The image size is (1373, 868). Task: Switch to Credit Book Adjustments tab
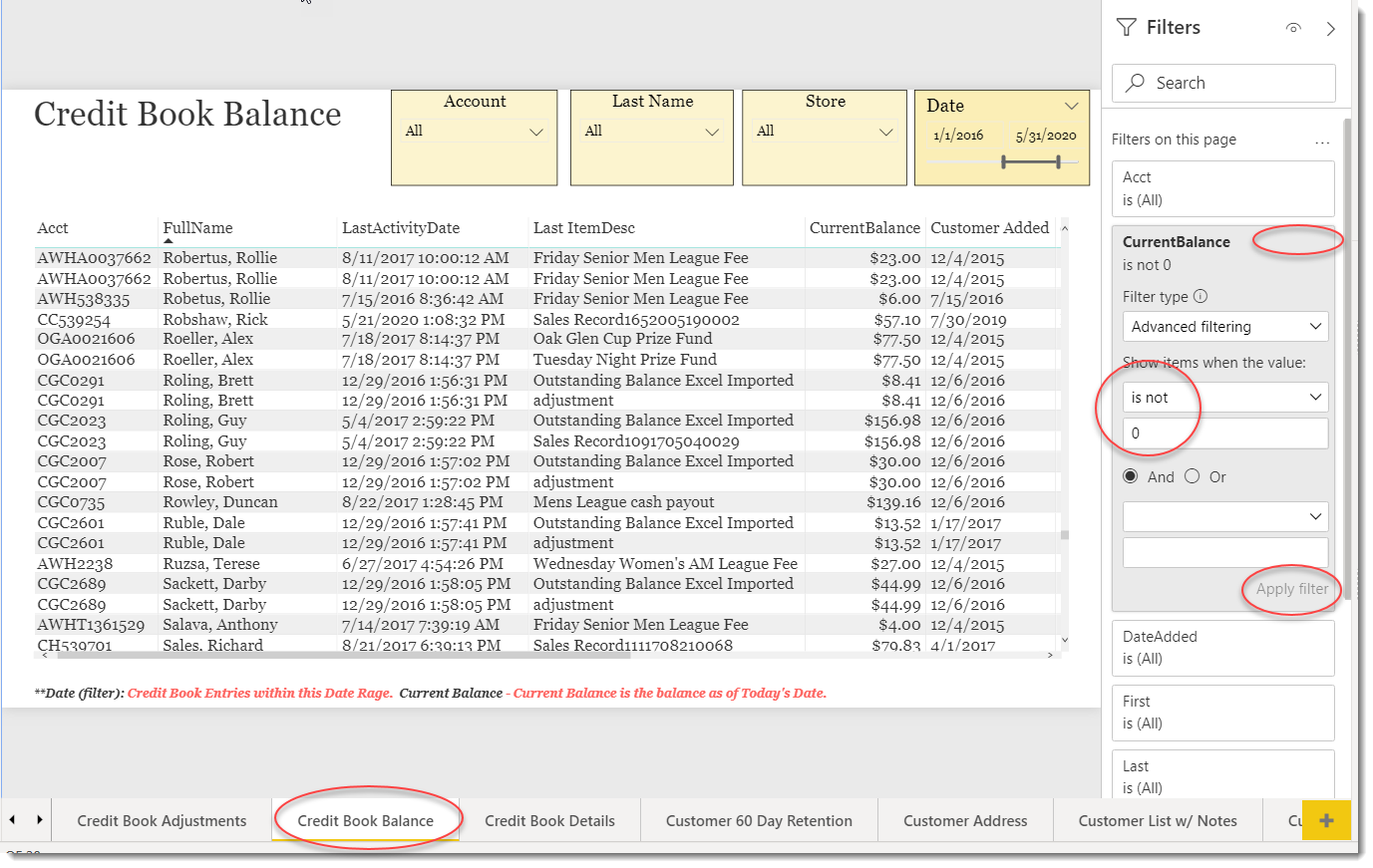(162, 821)
